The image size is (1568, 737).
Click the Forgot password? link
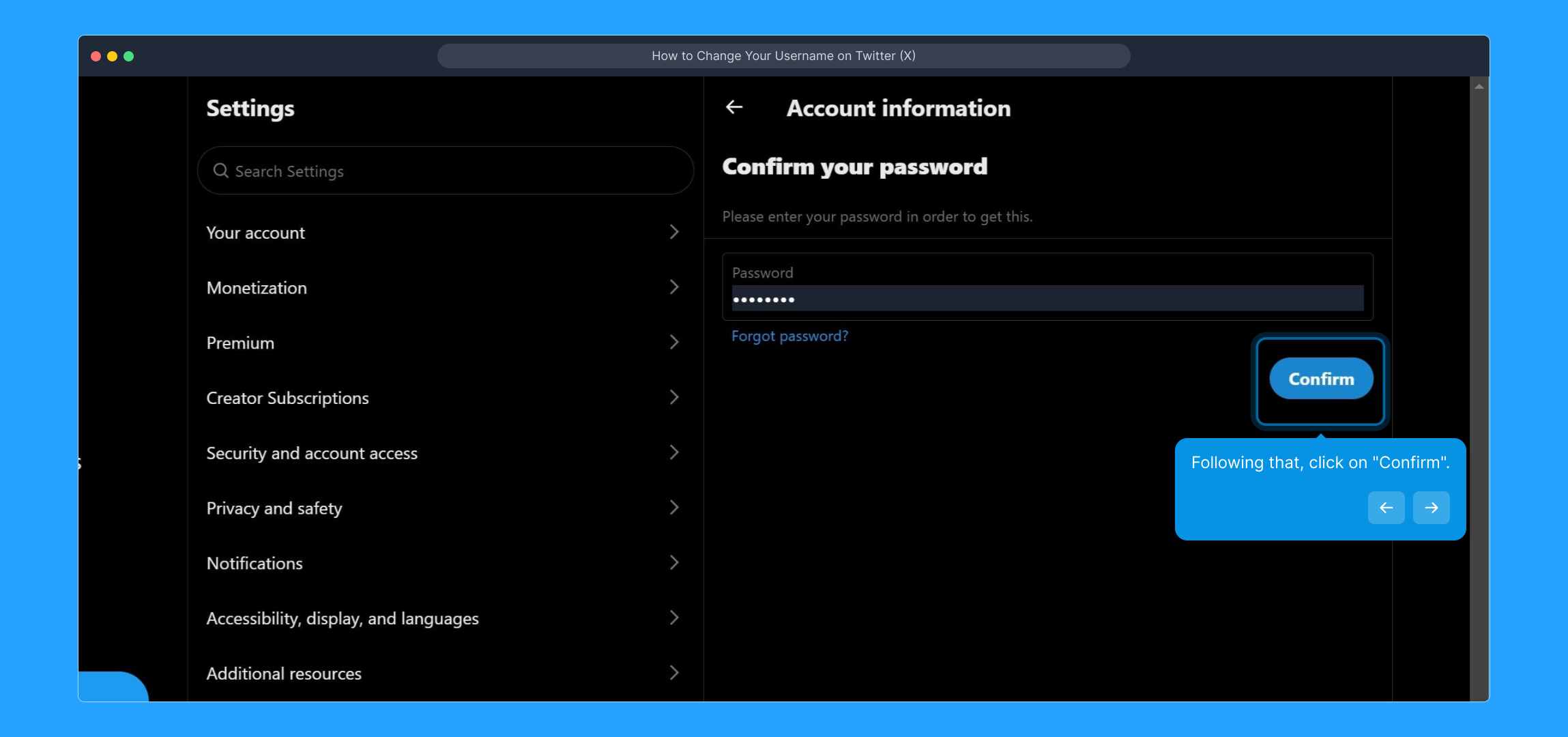[x=789, y=336]
